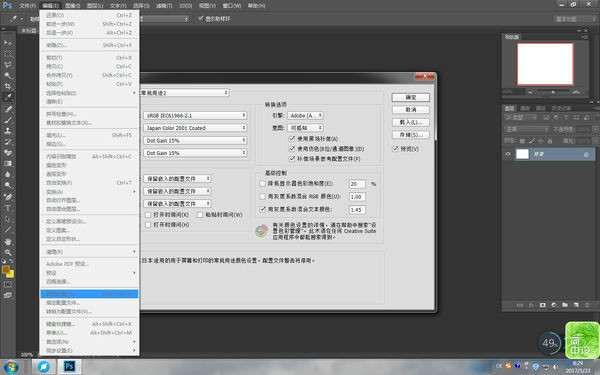This screenshot has width=600, height=375.
Task: Click the yellow background color swatch
Action: click(11, 274)
